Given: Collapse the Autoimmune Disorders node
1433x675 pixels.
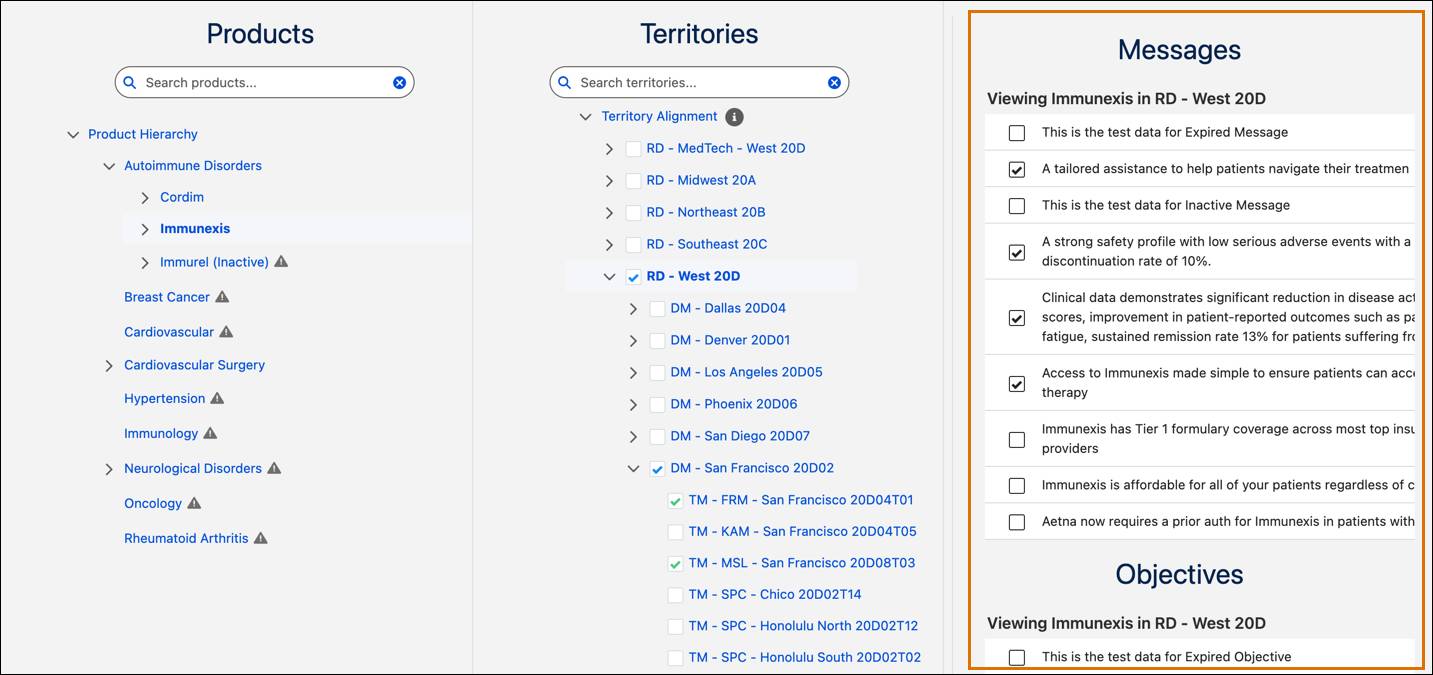Looking at the screenshot, I should pos(109,167).
